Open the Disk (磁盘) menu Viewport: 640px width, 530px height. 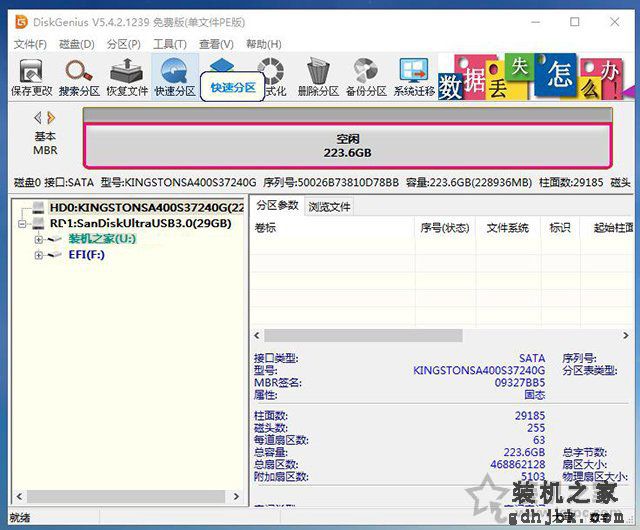77,44
